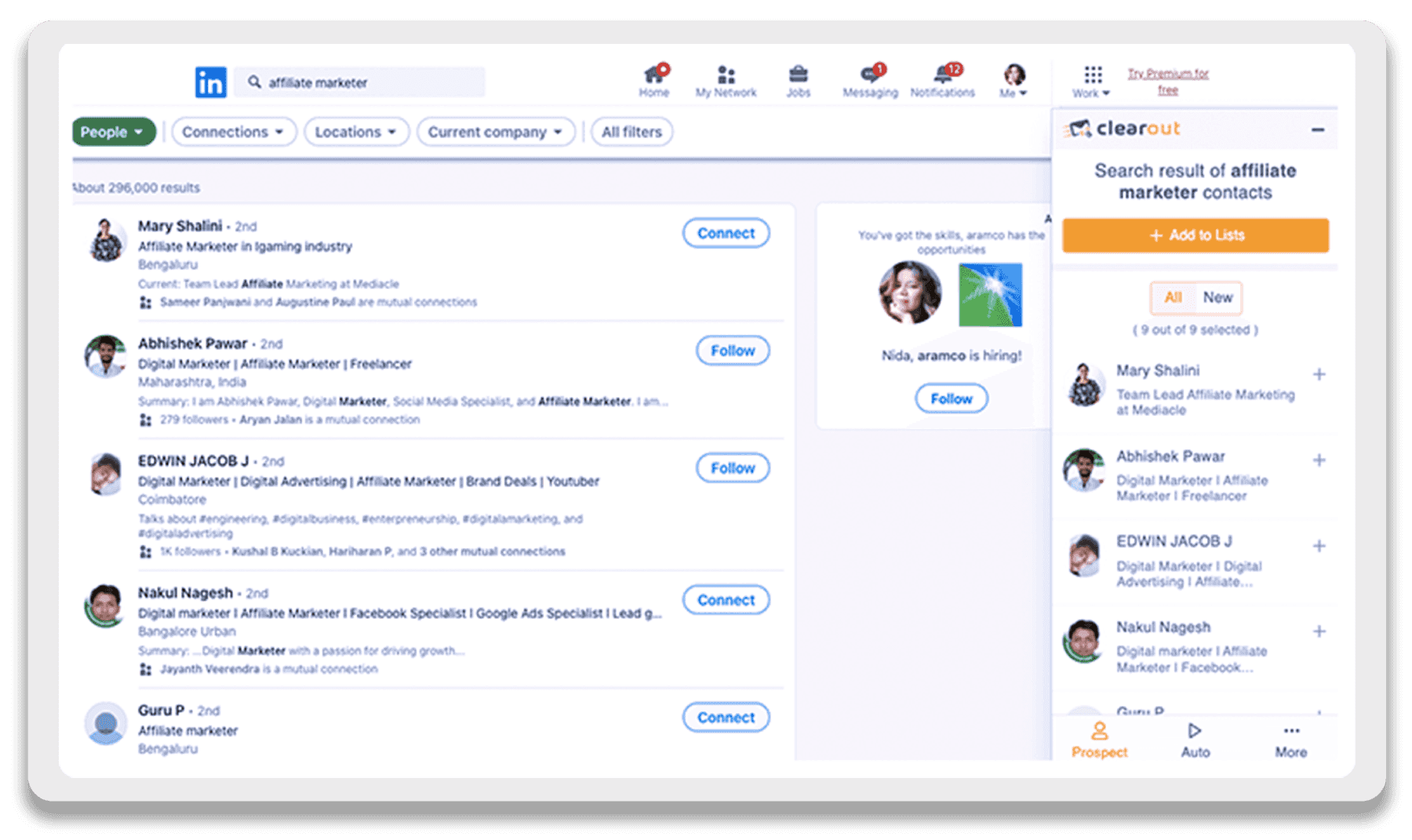The width and height of the screenshot is (1412, 840).
Task: Add Abhishek Pawar with plus icon in Clearout
Action: (1319, 460)
